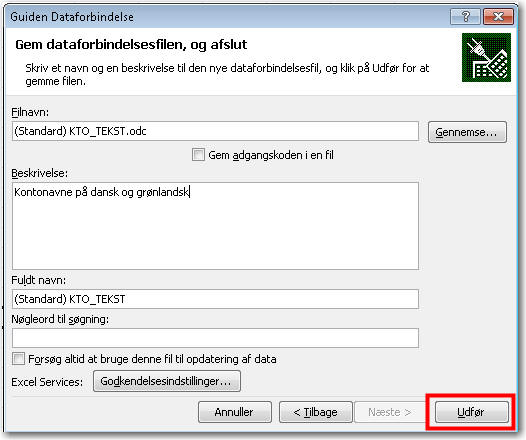This screenshot has height=440, width=526.
Task: Click the Beskrivelse label
Action: (40, 173)
